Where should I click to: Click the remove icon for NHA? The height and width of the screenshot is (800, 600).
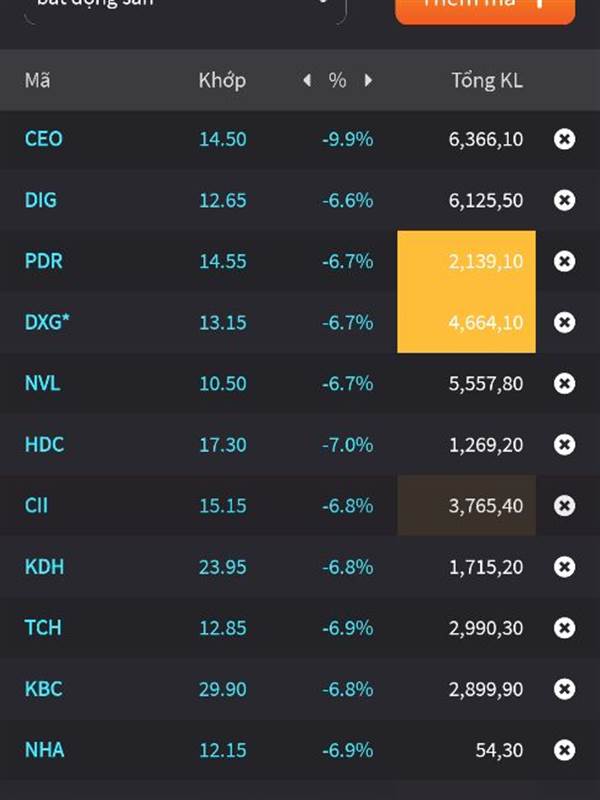coord(564,750)
